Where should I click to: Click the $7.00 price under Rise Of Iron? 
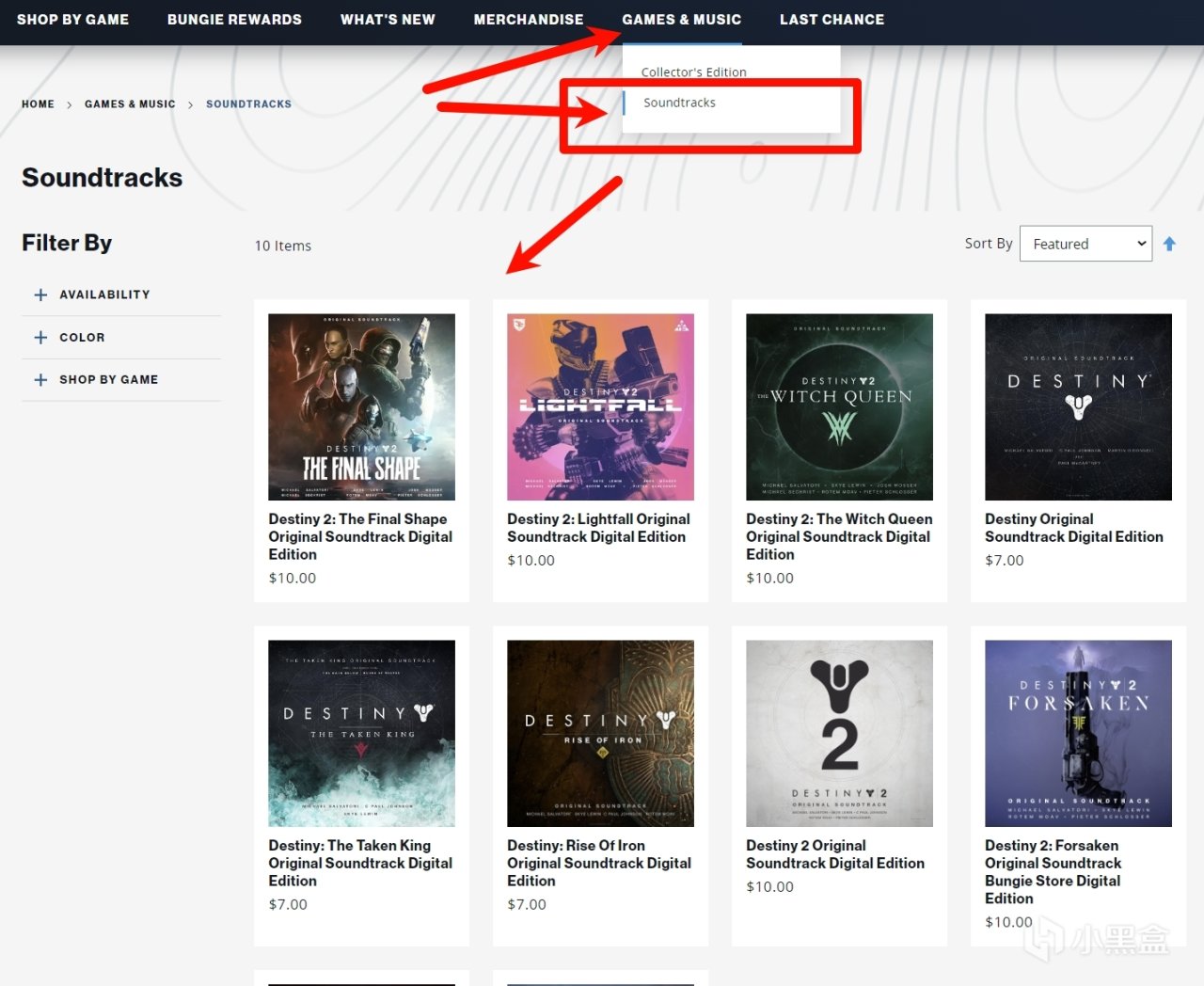[527, 904]
